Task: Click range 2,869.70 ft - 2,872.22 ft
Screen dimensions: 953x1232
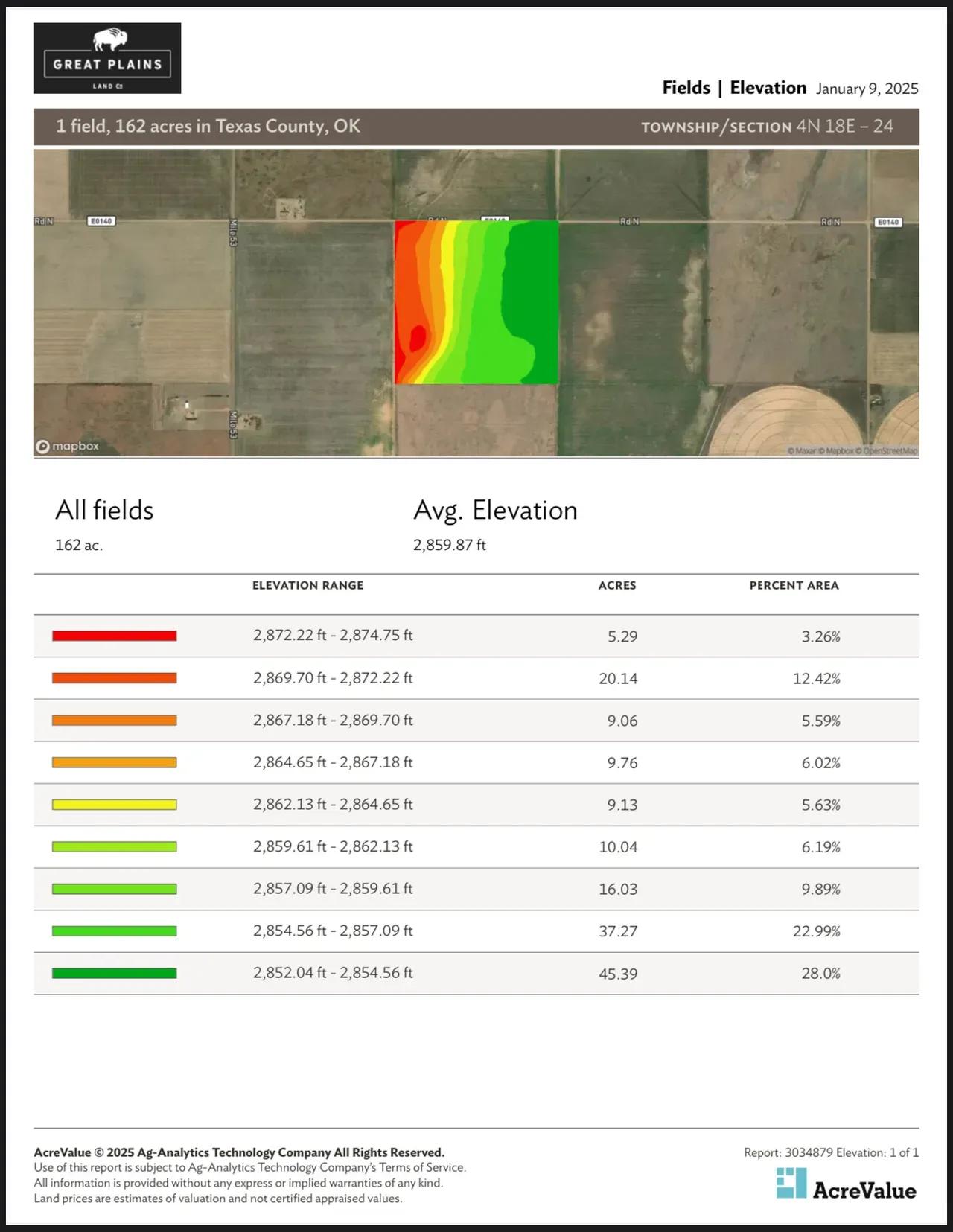Action: [333, 678]
